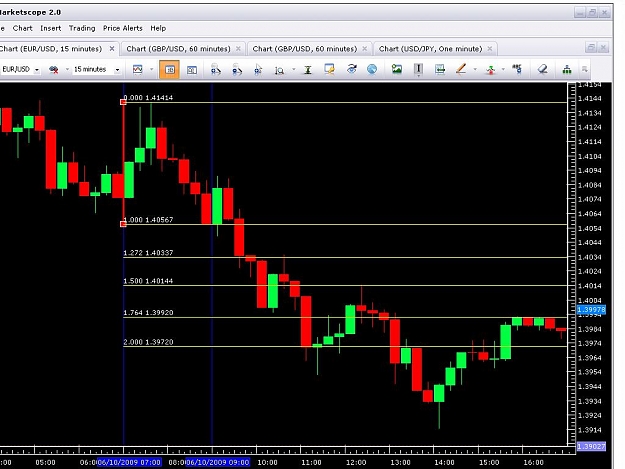Screen dimensions: 625x469
Task: Click the blue 1.39027 price axis label
Action: click(x=592, y=446)
